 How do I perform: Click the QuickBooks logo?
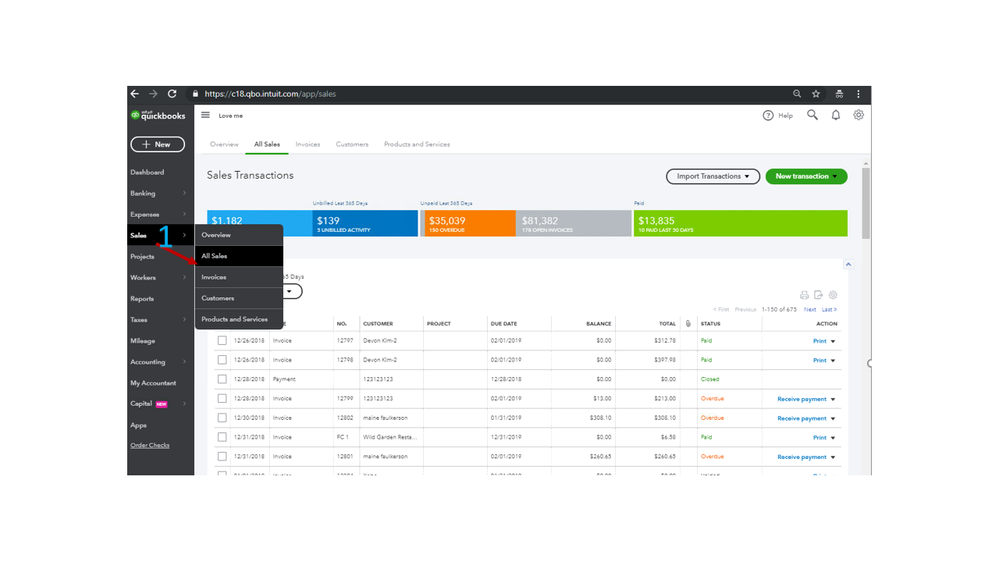pos(158,115)
